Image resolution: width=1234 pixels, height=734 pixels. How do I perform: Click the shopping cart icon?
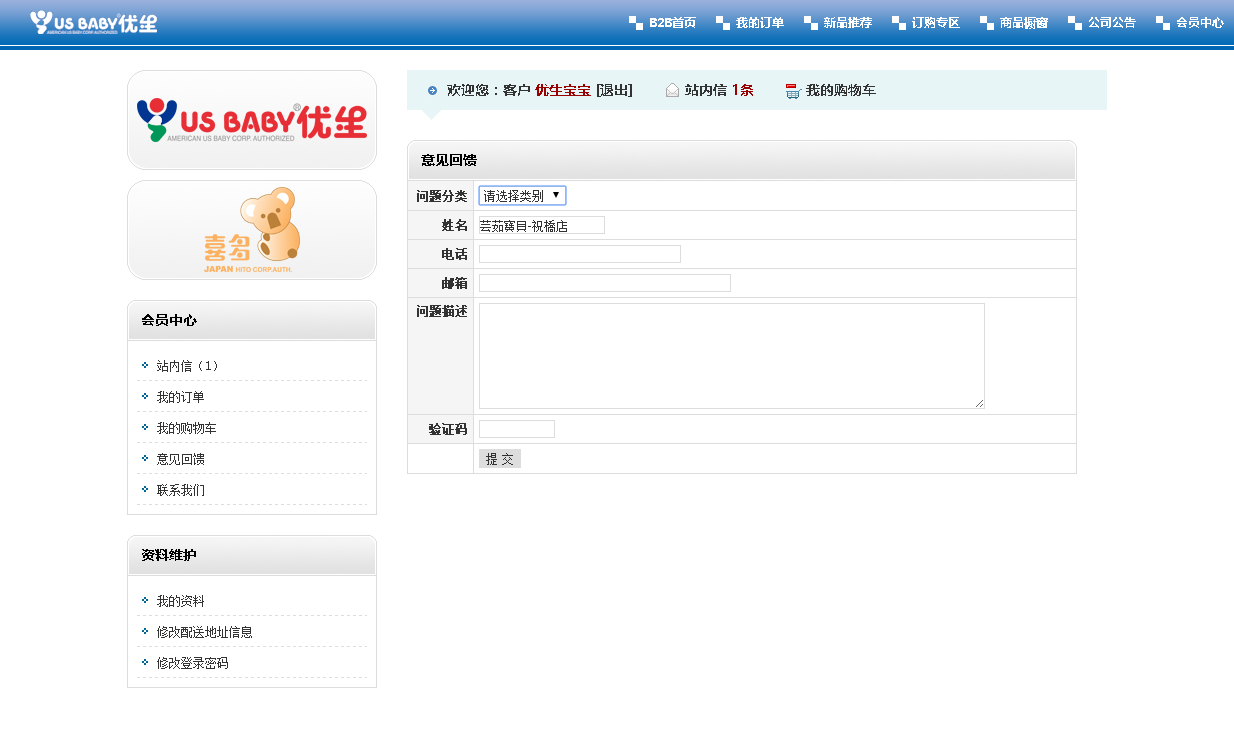click(x=793, y=91)
